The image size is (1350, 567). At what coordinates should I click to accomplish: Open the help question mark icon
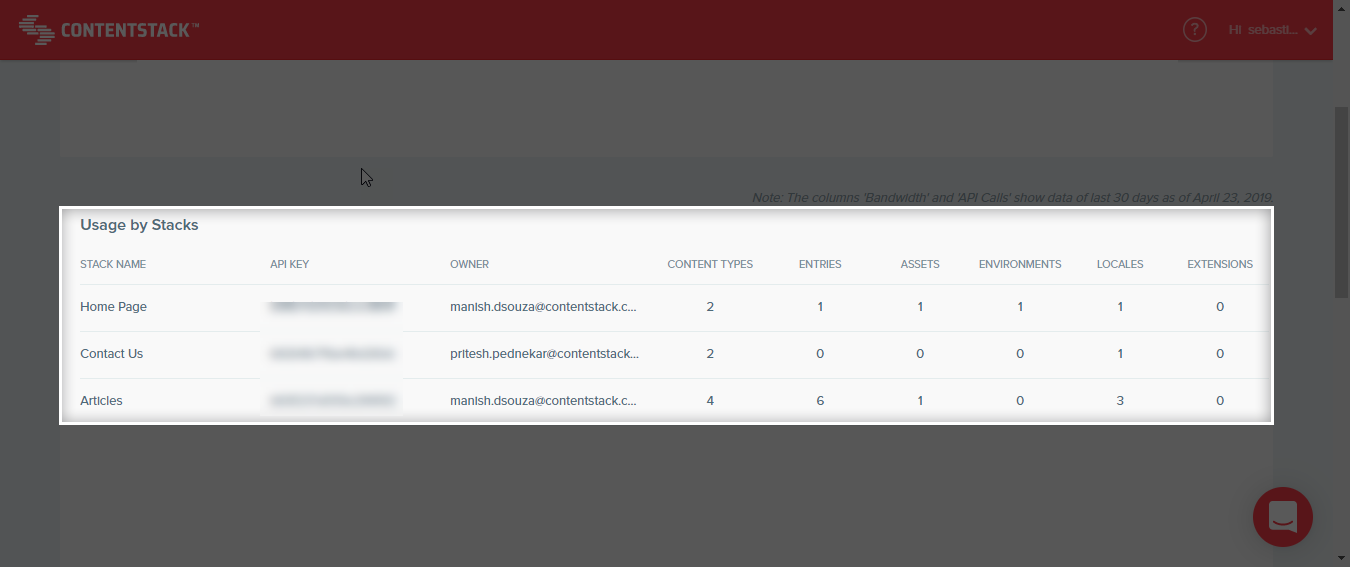click(x=1195, y=30)
